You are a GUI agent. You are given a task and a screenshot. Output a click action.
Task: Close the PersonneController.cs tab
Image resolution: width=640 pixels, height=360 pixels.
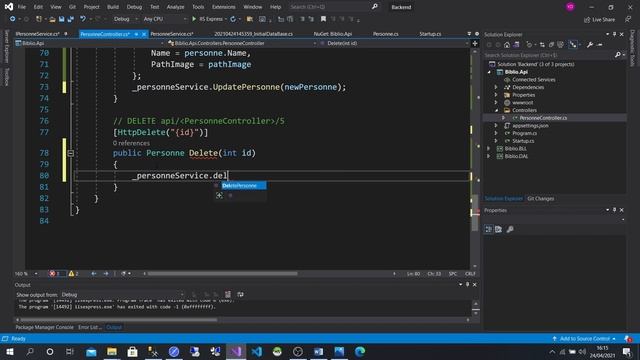coord(144,34)
